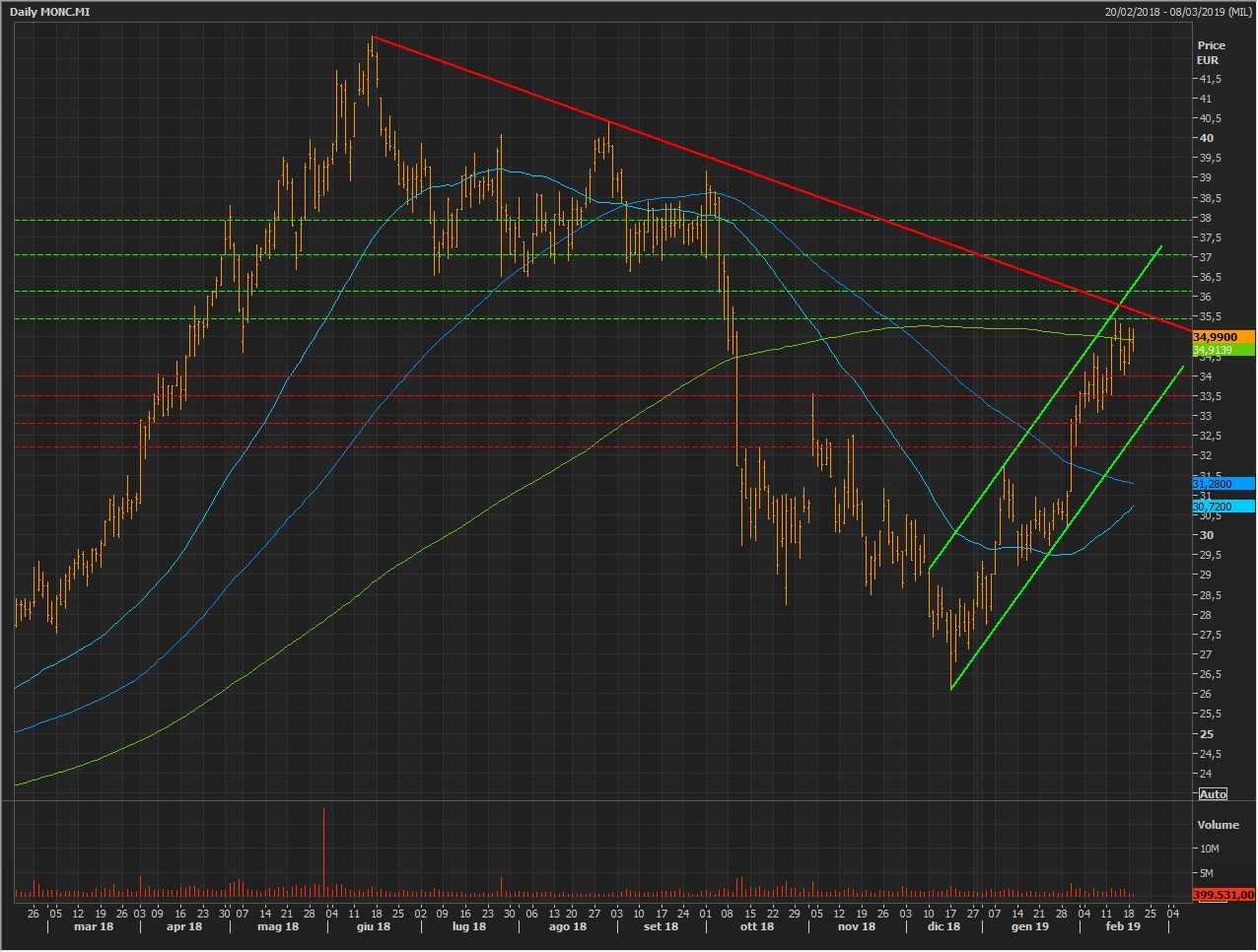The width and height of the screenshot is (1258, 952).
Task: Click the 37 price axis label
Action: (1205, 257)
